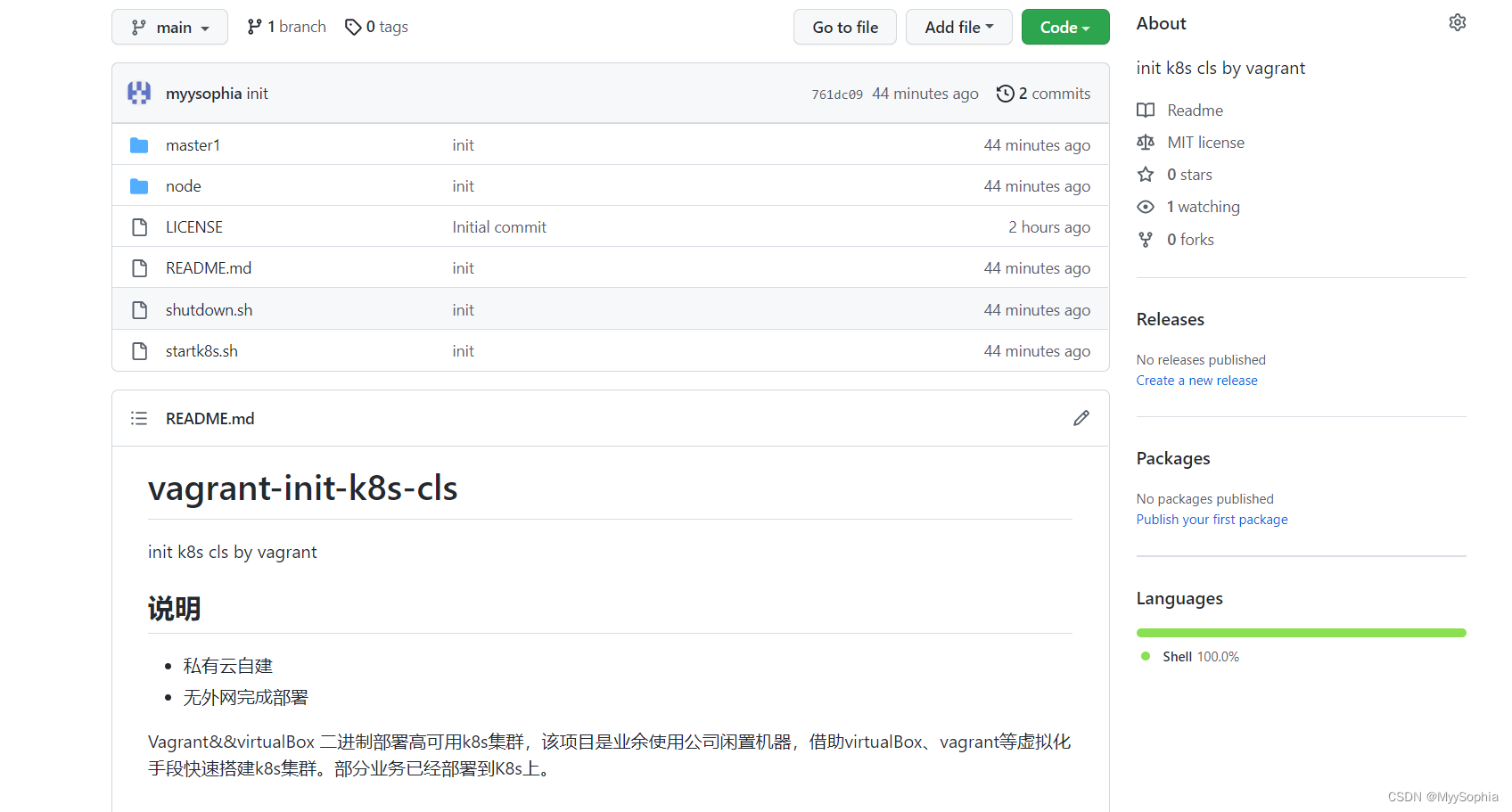The width and height of the screenshot is (1512, 812).
Task: Click 'init k8s cls by vagrant' About description
Action: click(x=1220, y=68)
